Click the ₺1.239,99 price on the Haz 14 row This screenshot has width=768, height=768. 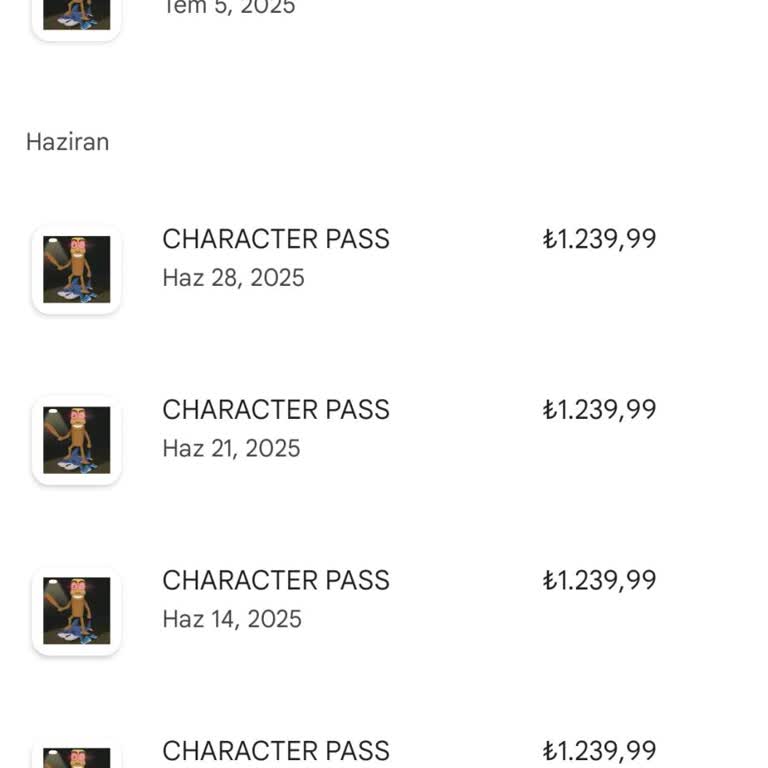coord(599,581)
